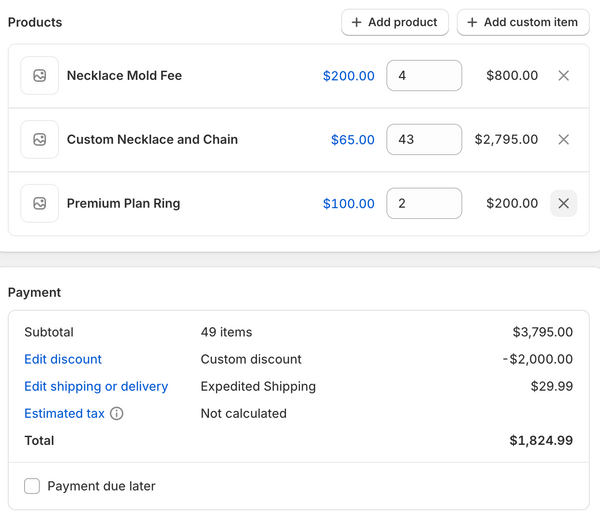Select the $3,795.00 subtotal amount
The height and width of the screenshot is (518, 600).
pyautogui.click(x=543, y=332)
